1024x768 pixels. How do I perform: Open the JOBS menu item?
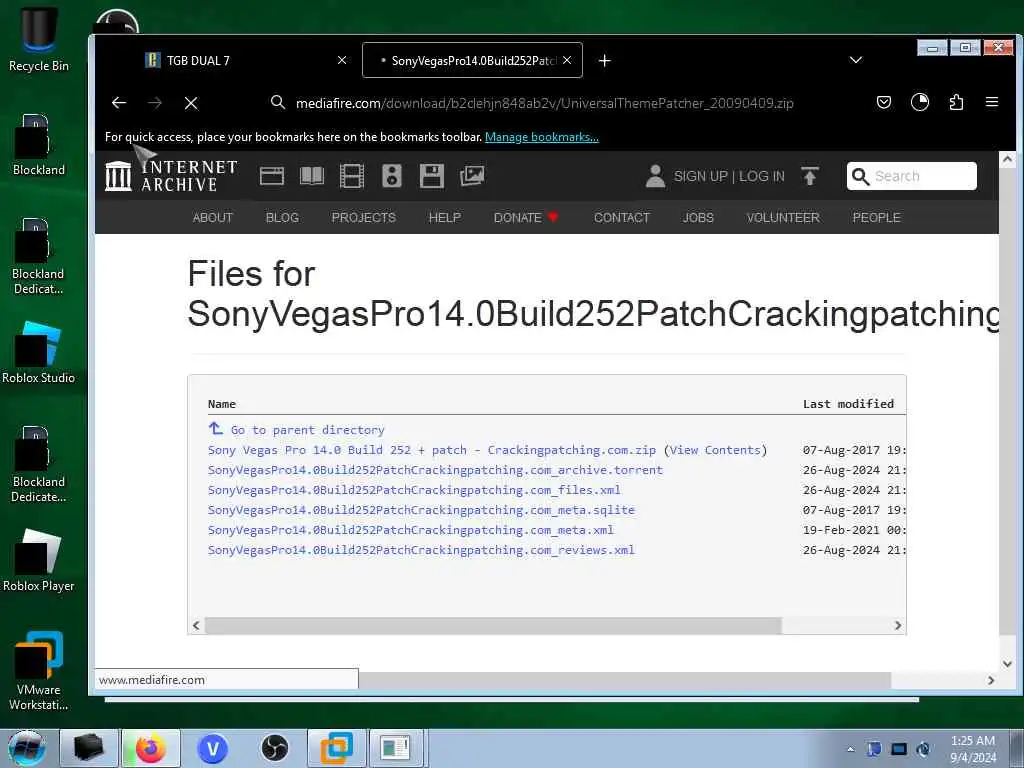tap(698, 217)
